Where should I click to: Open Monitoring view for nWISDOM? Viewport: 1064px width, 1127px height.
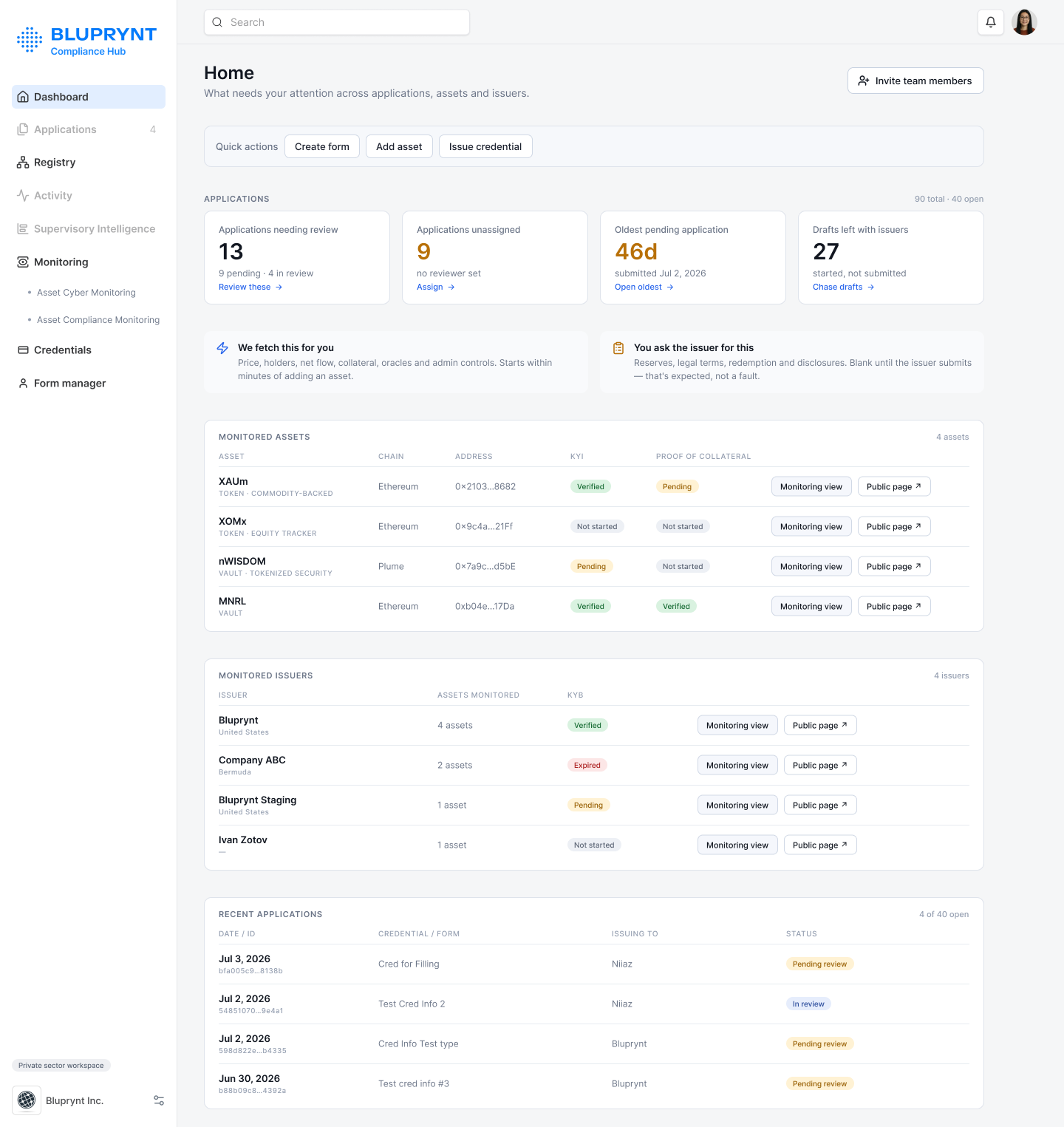[811, 566]
